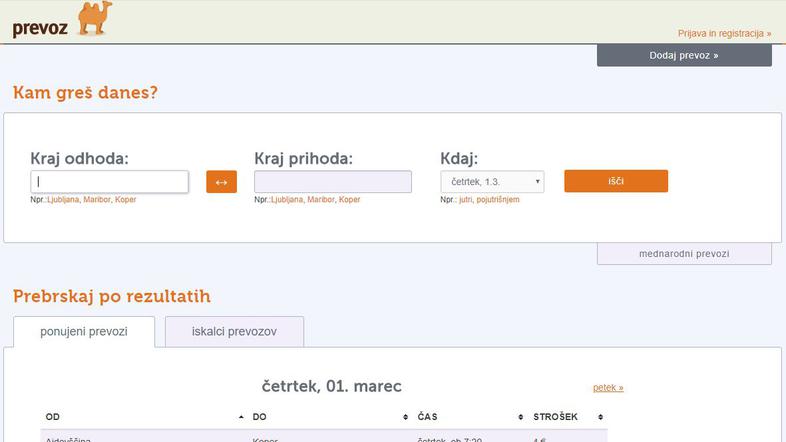786x442 pixels.
Task: Sort table by STROŠEK column
Action: pyautogui.click(x=567, y=417)
